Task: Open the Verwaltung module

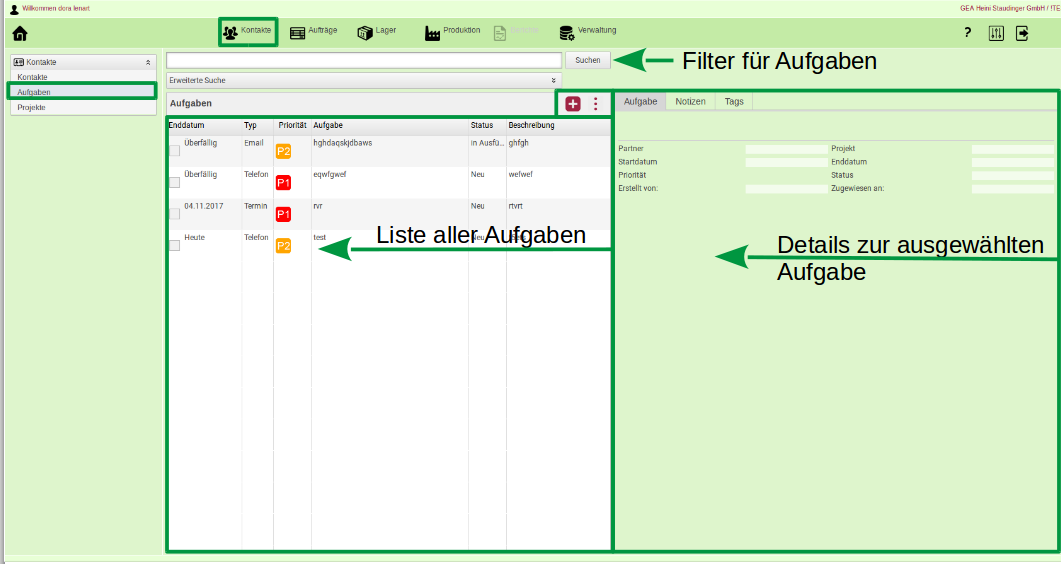Action: pyautogui.click(x=587, y=32)
